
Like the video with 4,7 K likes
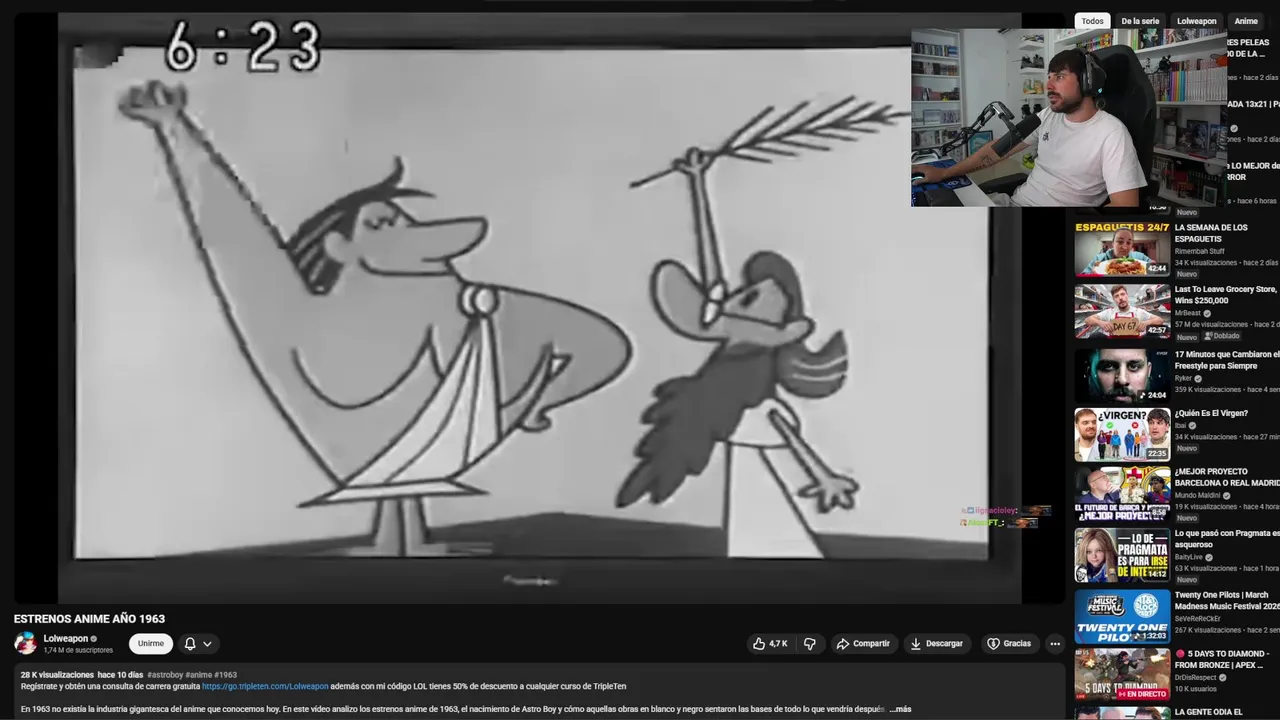(x=770, y=644)
